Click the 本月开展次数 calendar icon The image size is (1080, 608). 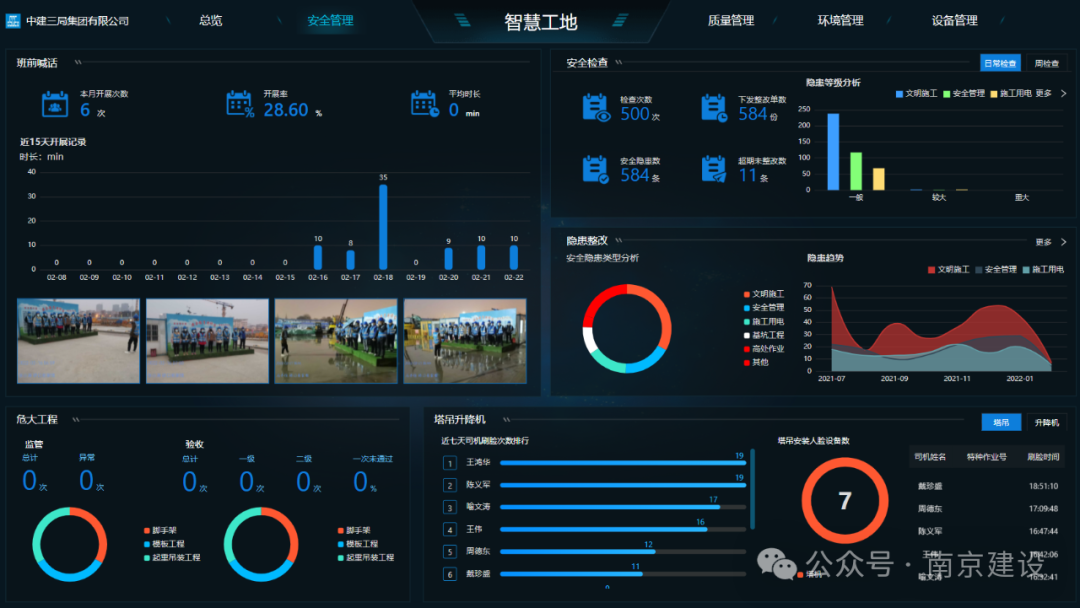pos(54,105)
